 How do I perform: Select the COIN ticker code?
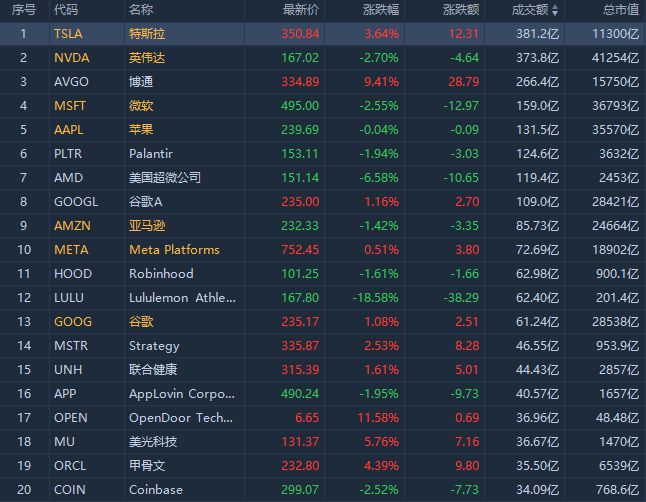[70, 490]
